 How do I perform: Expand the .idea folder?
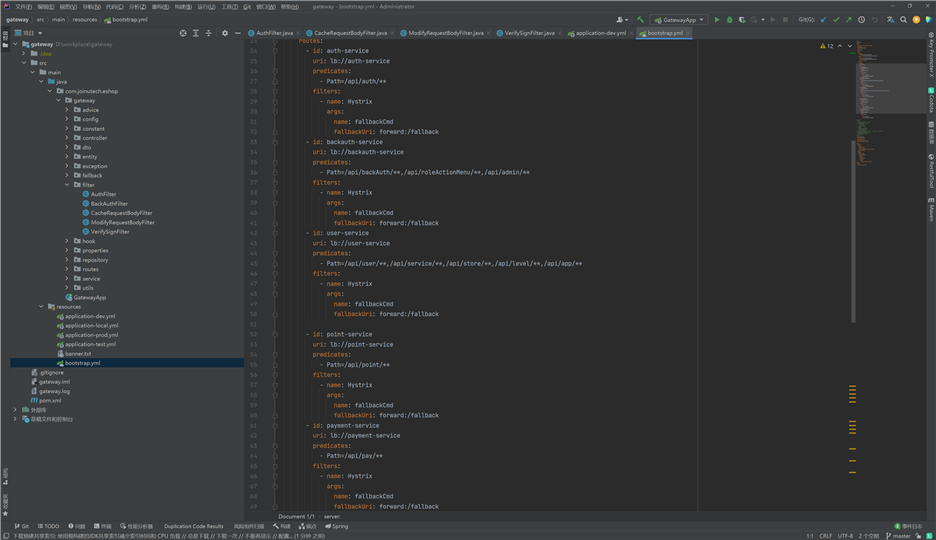pyautogui.click(x=24, y=54)
